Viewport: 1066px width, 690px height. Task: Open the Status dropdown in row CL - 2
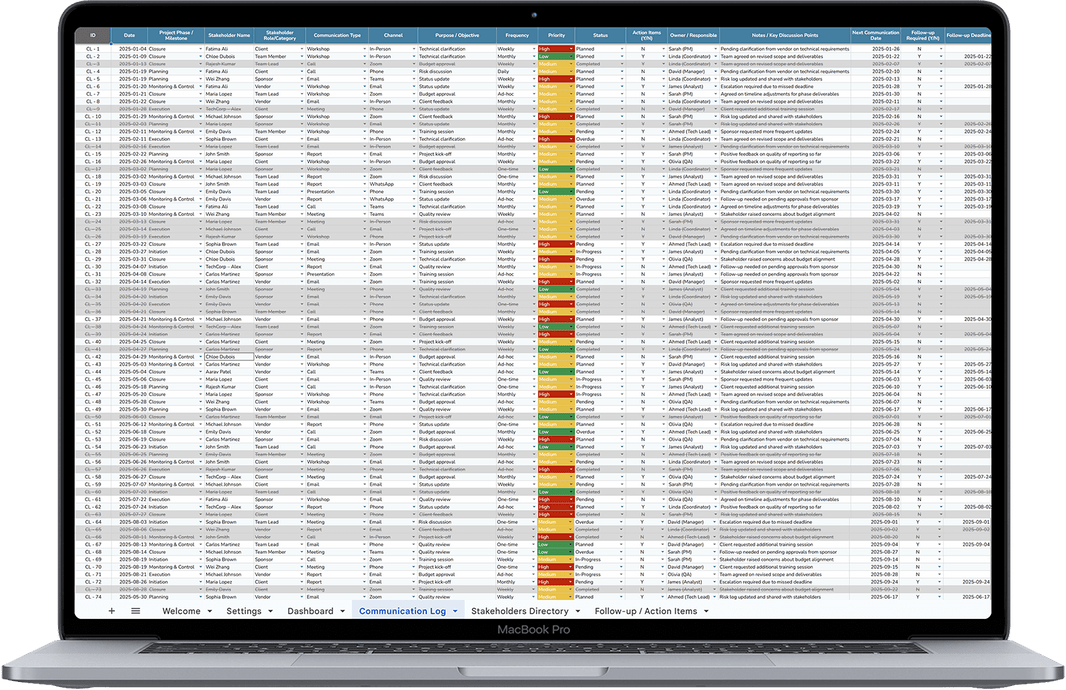tap(622, 56)
